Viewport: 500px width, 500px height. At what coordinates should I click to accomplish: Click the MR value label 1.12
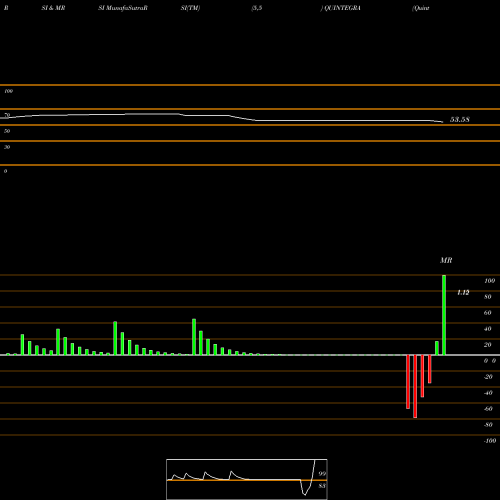(463, 292)
